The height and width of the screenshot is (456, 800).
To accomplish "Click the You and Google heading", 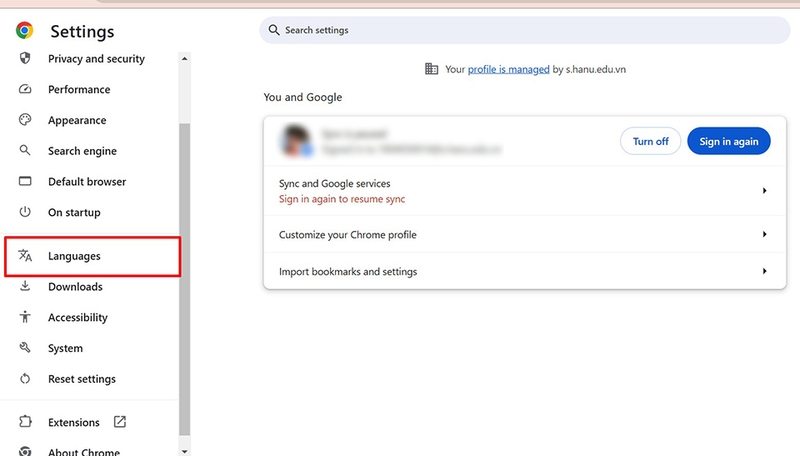I will [x=303, y=97].
